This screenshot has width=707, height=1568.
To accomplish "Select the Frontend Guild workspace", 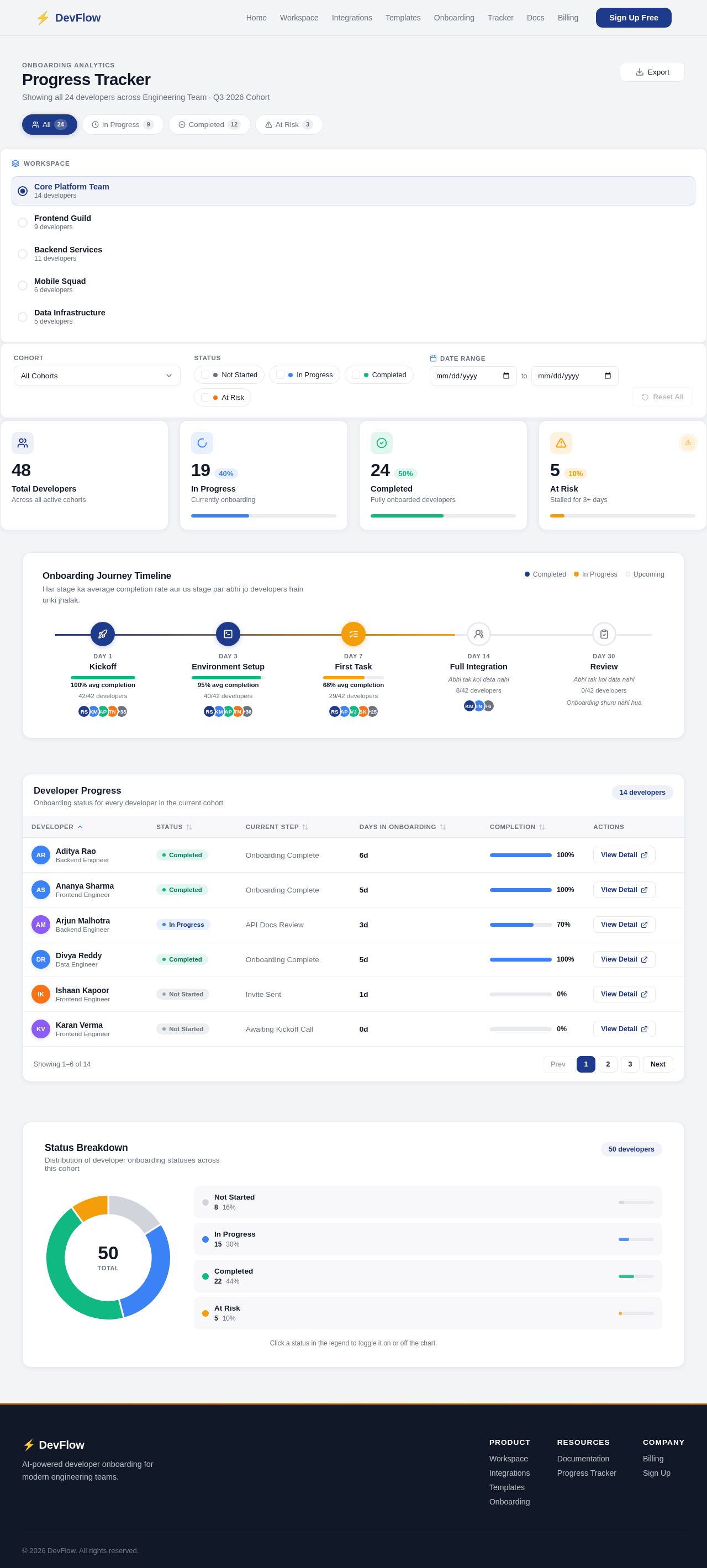I will pos(353,222).
